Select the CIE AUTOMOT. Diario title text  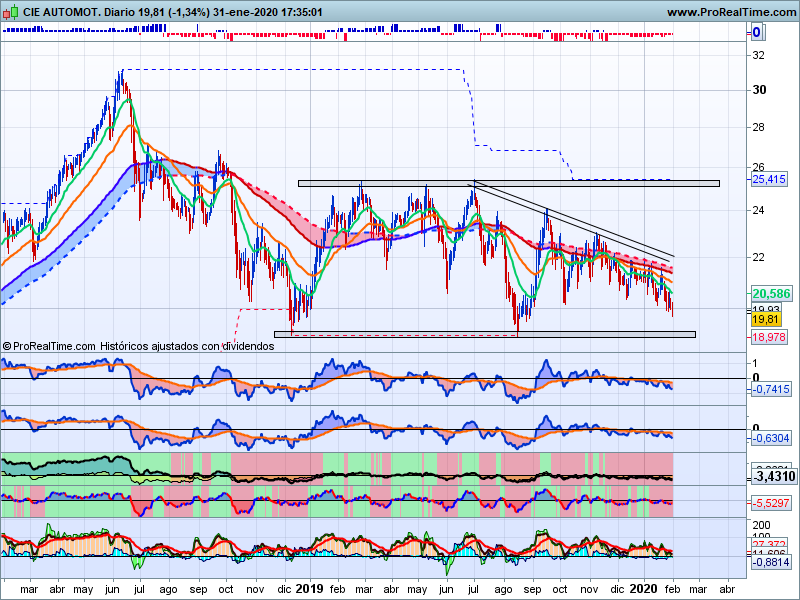click(79, 12)
